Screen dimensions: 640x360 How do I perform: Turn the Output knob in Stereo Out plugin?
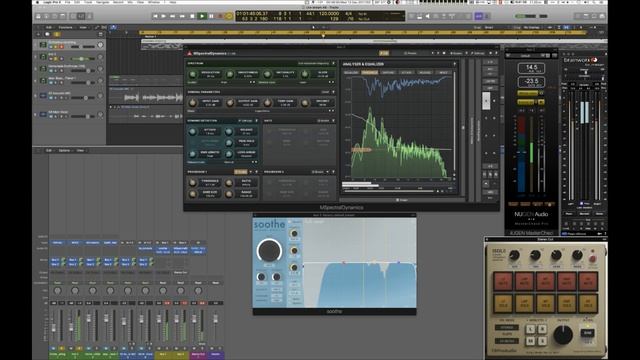pyautogui.click(x=563, y=335)
